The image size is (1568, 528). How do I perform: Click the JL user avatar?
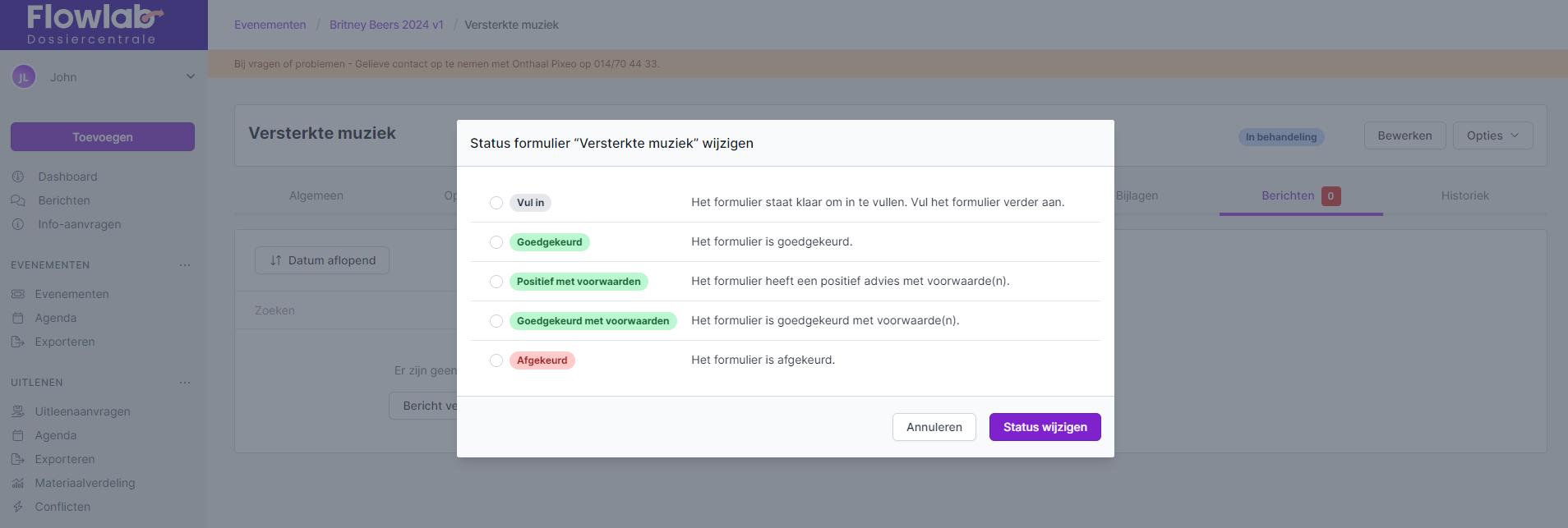coord(24,77)
